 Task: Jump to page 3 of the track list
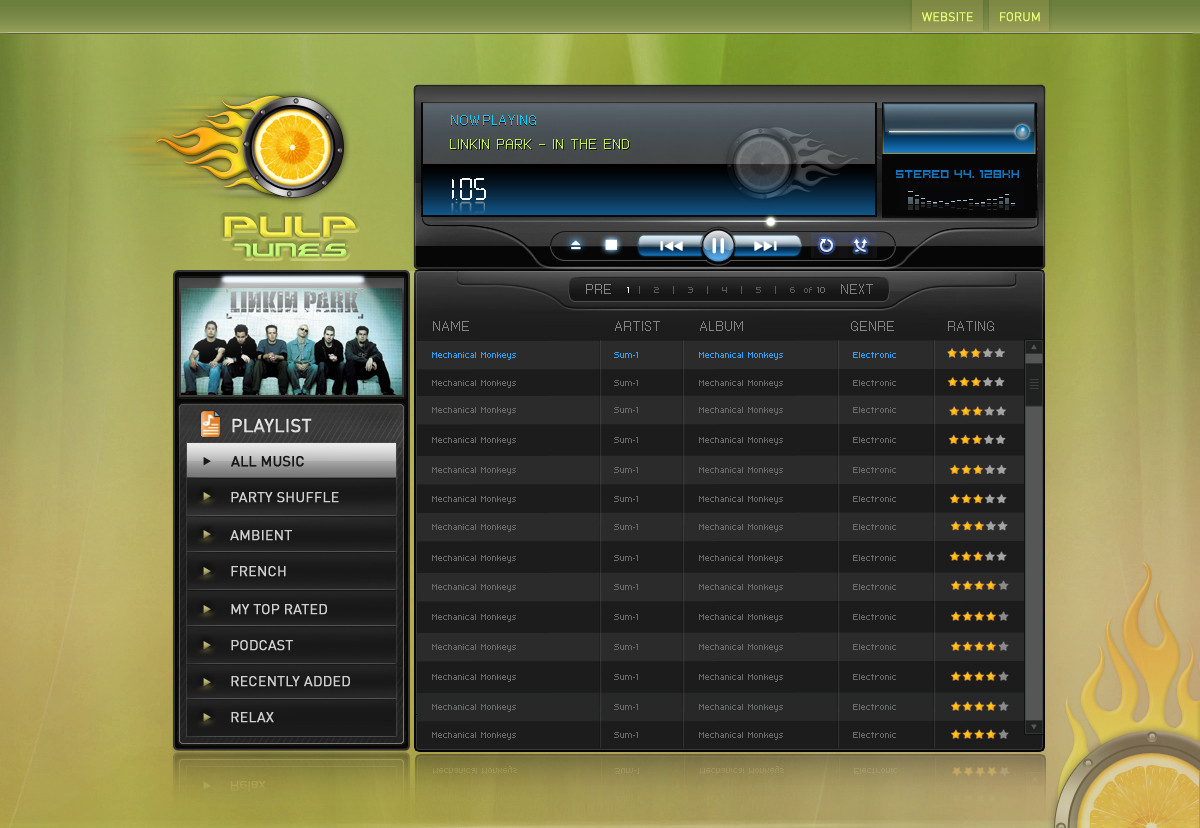690,290
